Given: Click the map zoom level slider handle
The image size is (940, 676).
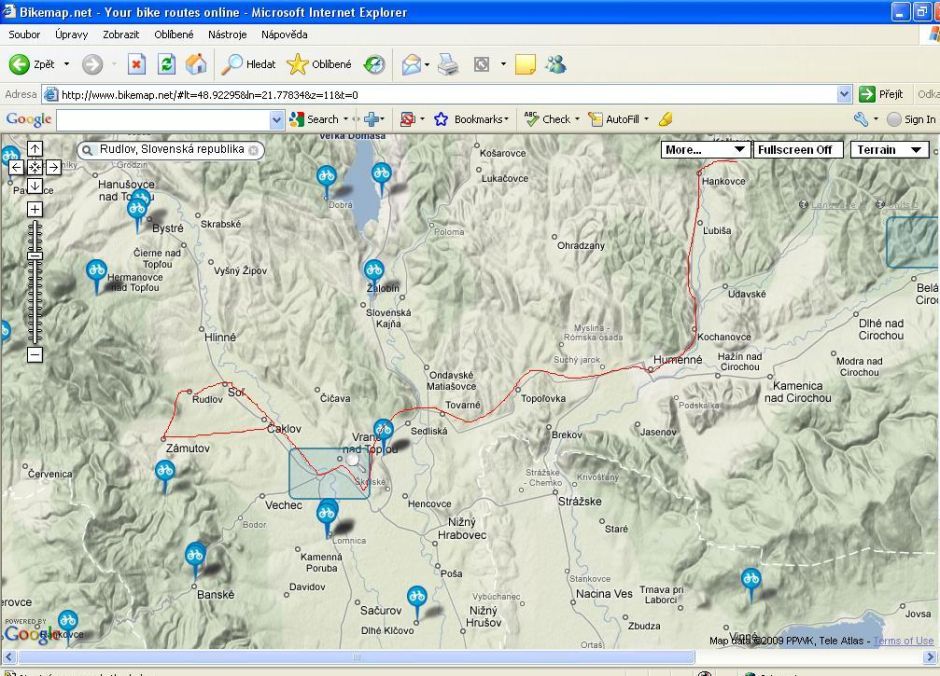Looking at the screenshot, I should [x=35, y=256].
